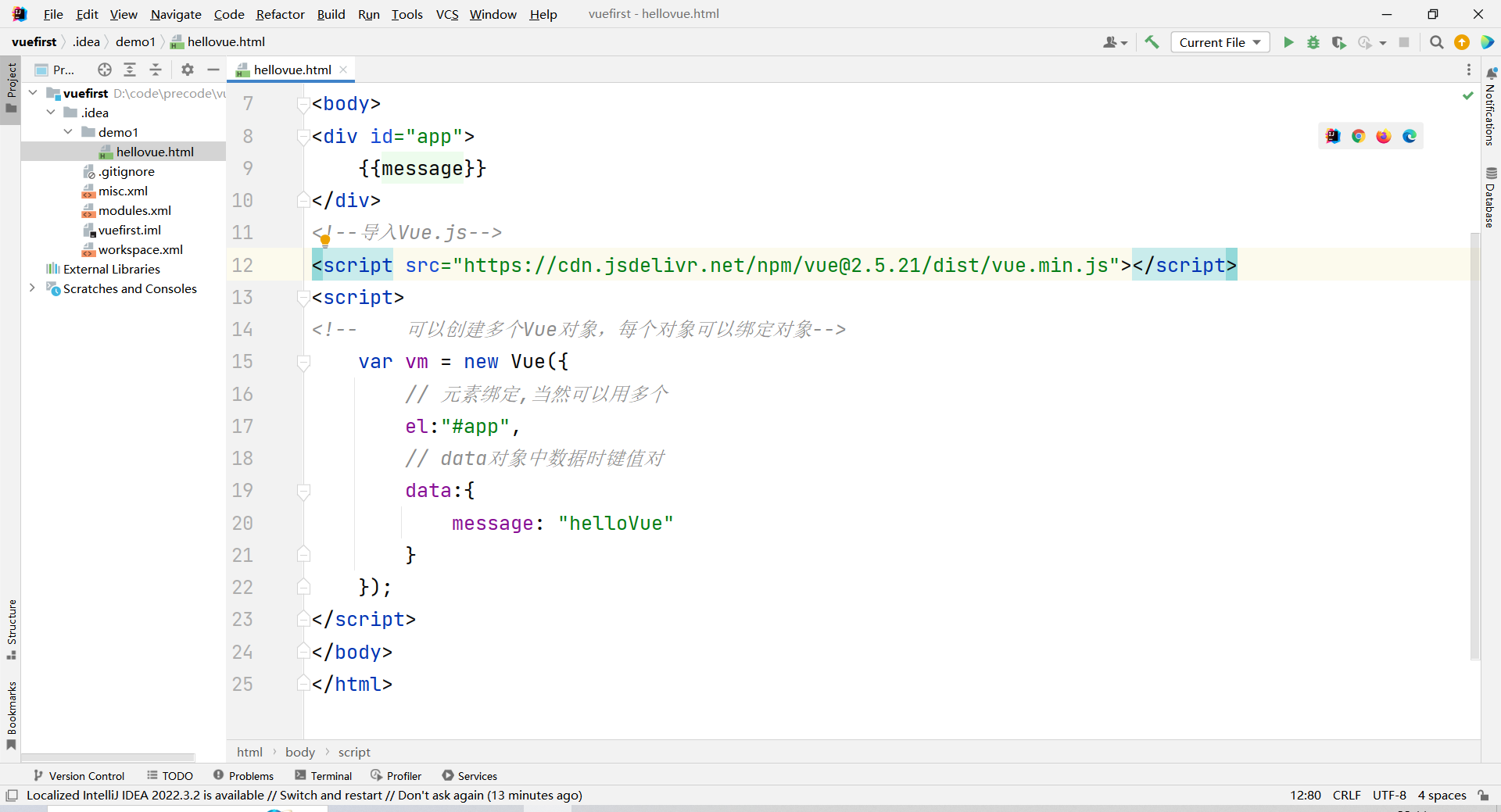Click the green inspection checkmark
The image size is (1501, 812).
click(1467, 95)
